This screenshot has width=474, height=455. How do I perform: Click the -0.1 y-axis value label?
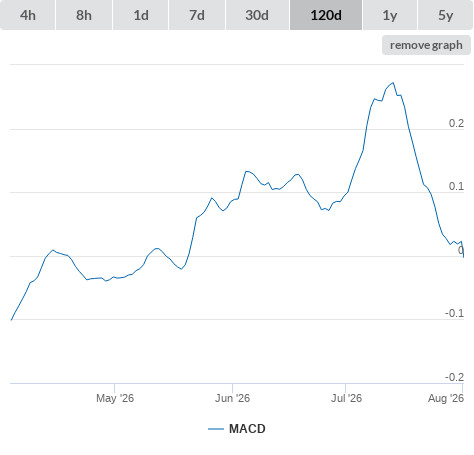click(454, 313)
